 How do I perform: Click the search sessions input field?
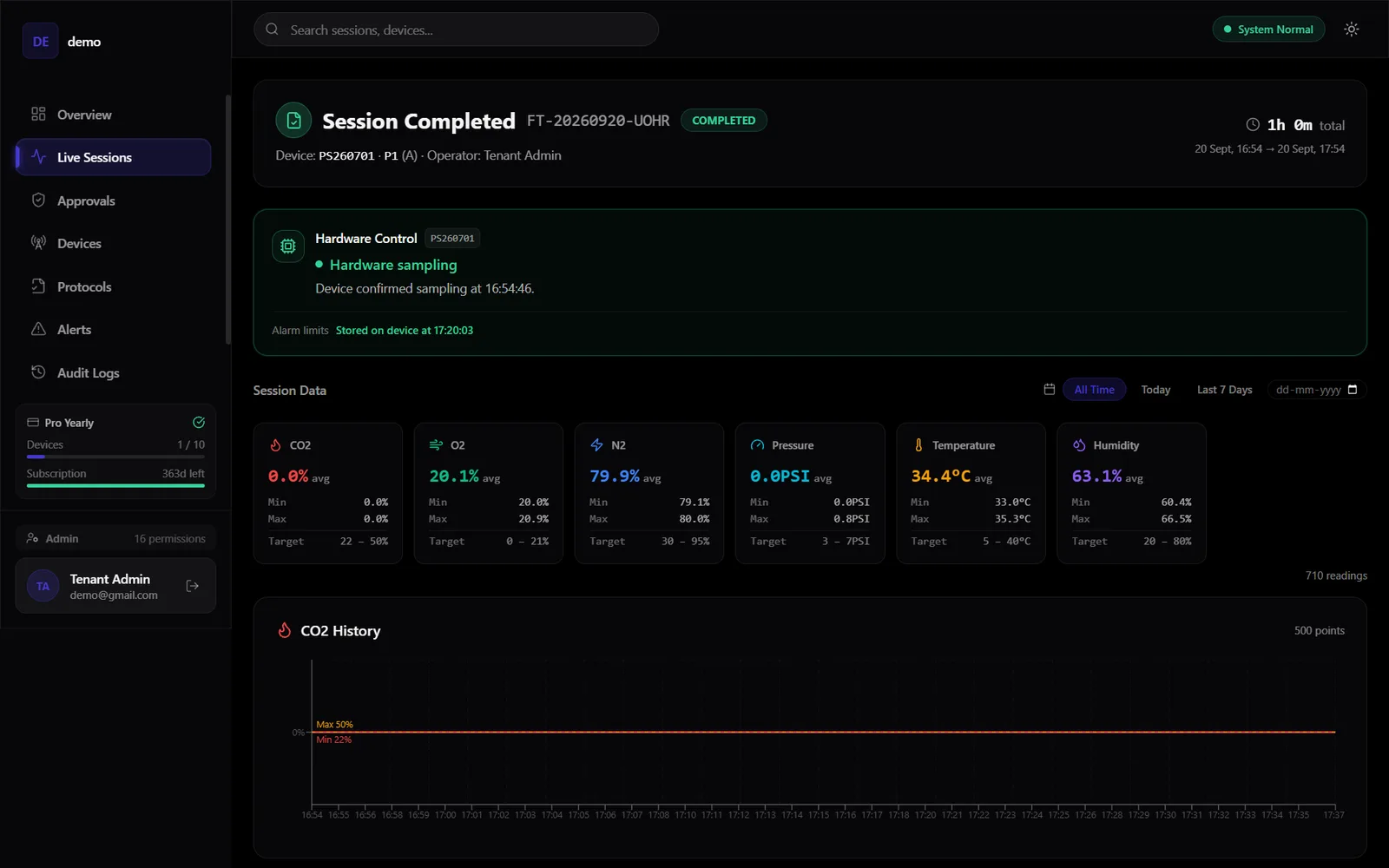coord(456,30)
